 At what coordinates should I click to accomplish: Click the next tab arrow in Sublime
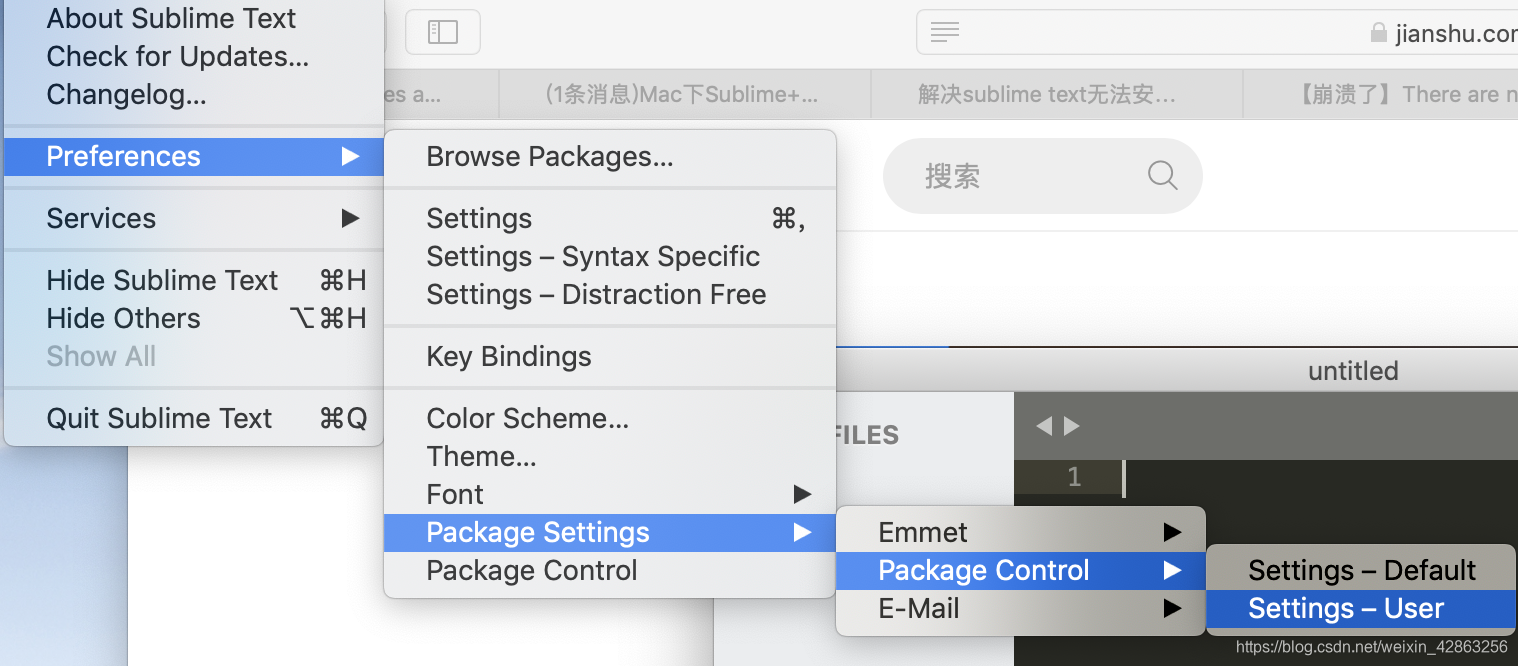(x=1072, y=426)
